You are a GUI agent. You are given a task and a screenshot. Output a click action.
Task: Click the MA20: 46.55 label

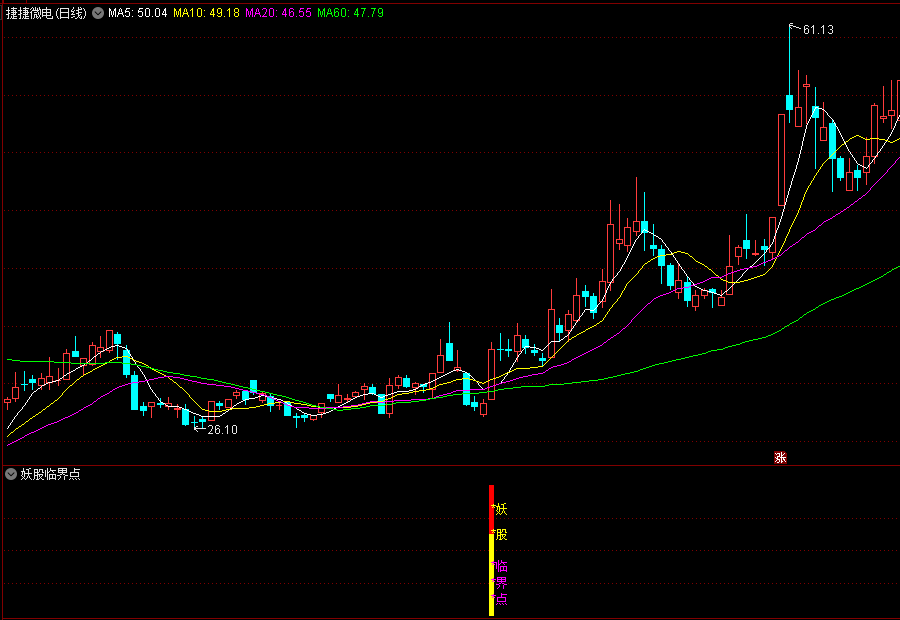278,13
